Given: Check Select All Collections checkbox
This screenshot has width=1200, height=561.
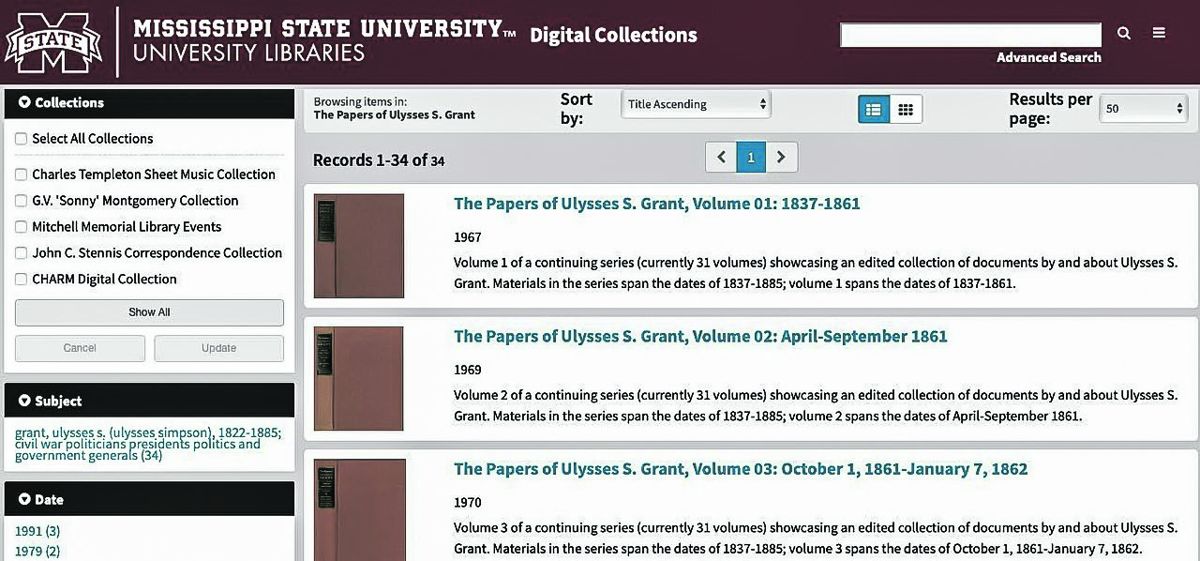Looking at the screenshot, I should 21,139.
